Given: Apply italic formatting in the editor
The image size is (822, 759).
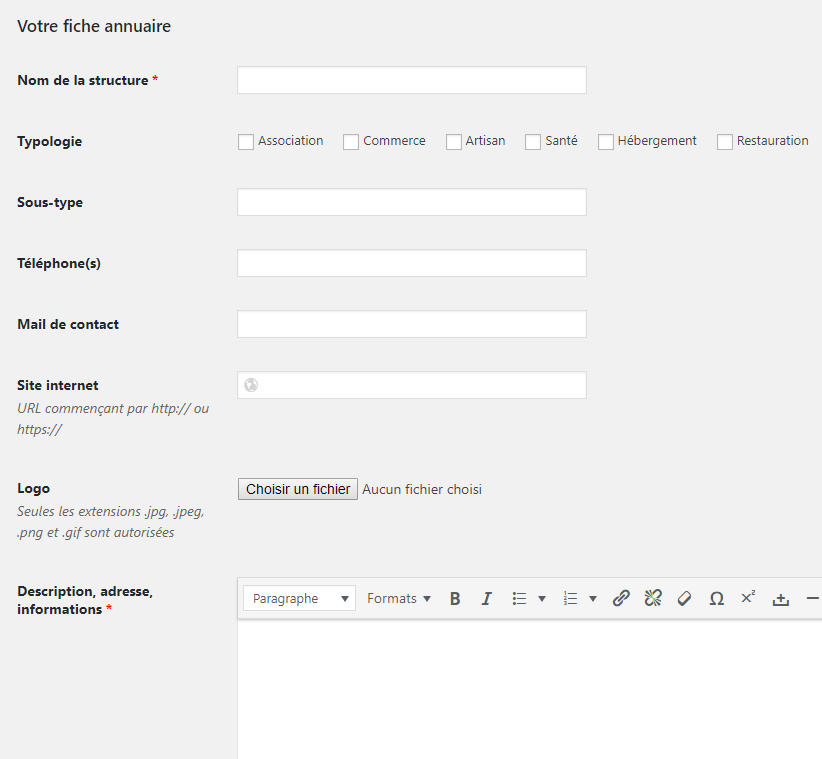Looking at the screenshot, I should point(487,599).
